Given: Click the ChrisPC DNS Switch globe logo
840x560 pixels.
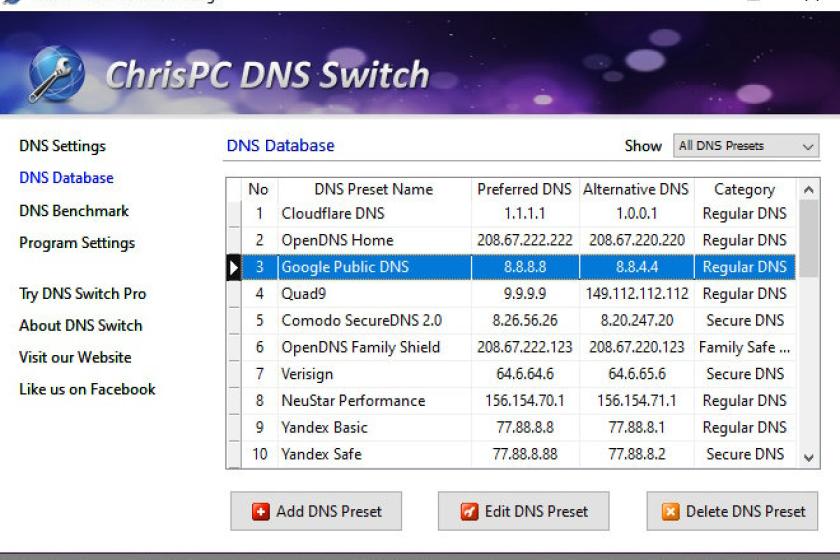Looking at the screenshot, I should coord(56,74).
